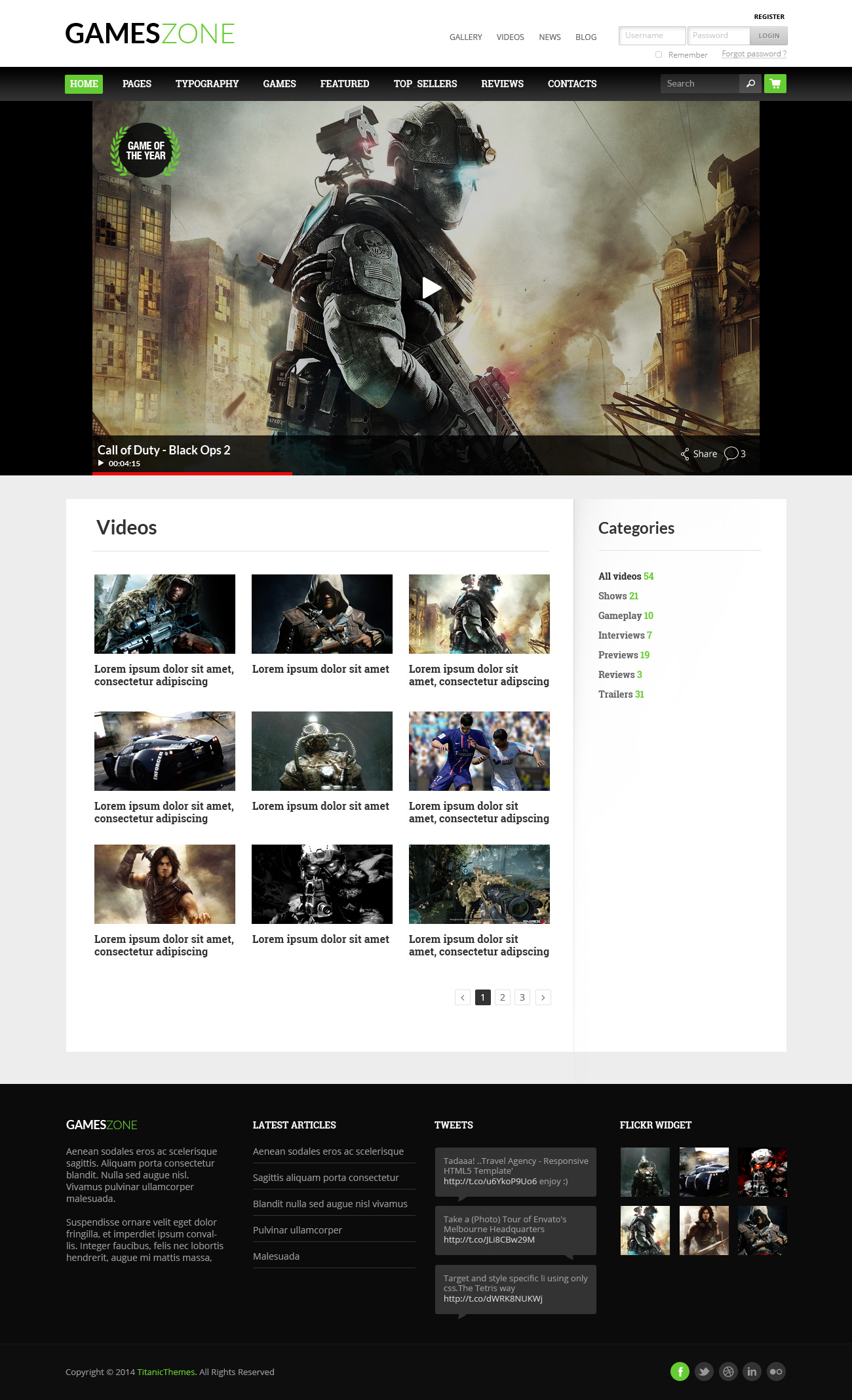Enable the Remember checkbox
852x1400 pixels.
click(x=659, y=54)
